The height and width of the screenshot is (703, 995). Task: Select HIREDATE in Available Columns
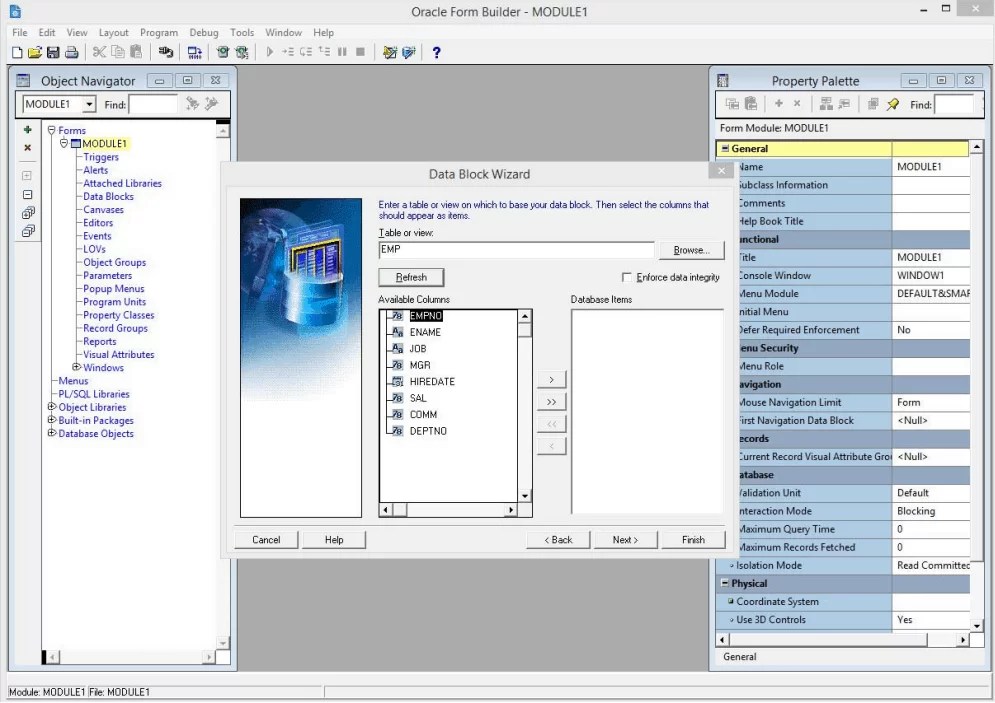[432, 381]
